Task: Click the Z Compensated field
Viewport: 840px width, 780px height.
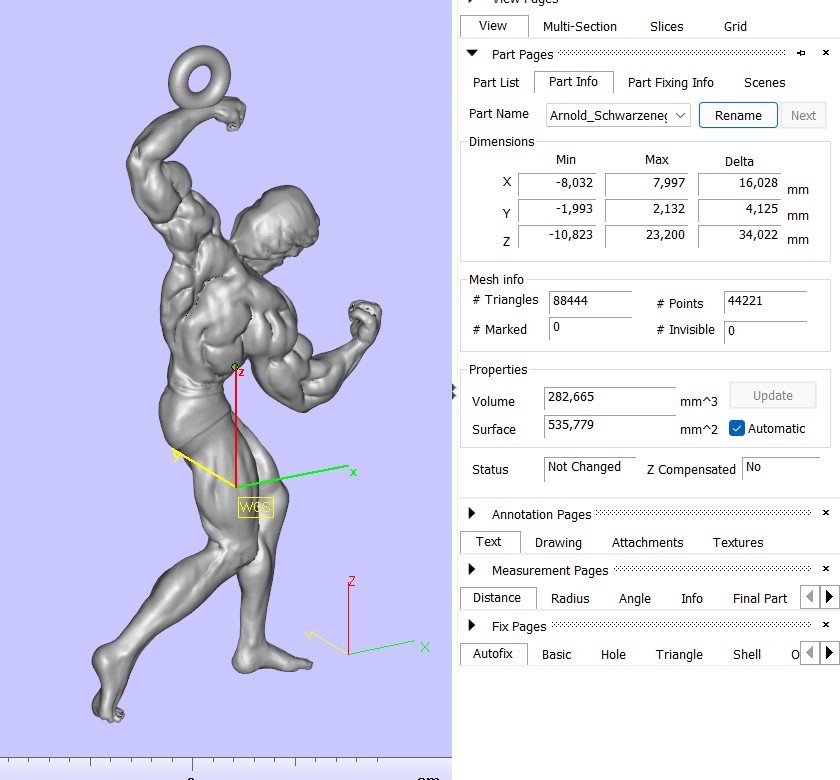Action: click(x=781, y=468)
